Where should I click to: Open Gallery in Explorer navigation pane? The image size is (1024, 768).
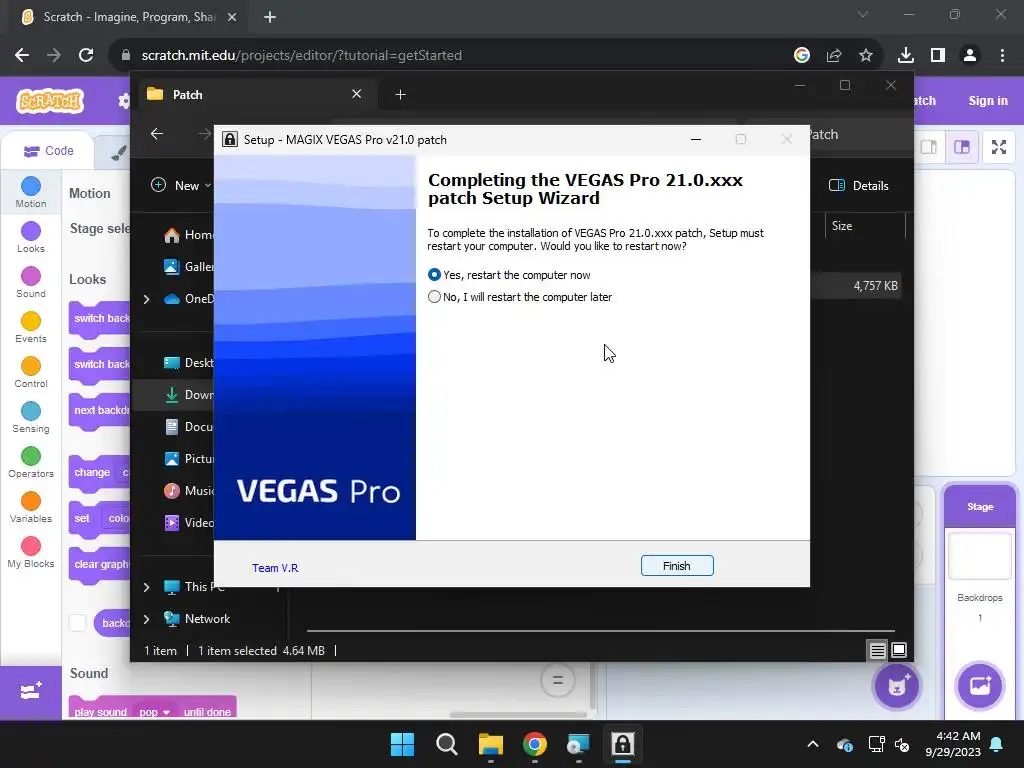click(x=188, y=266)
